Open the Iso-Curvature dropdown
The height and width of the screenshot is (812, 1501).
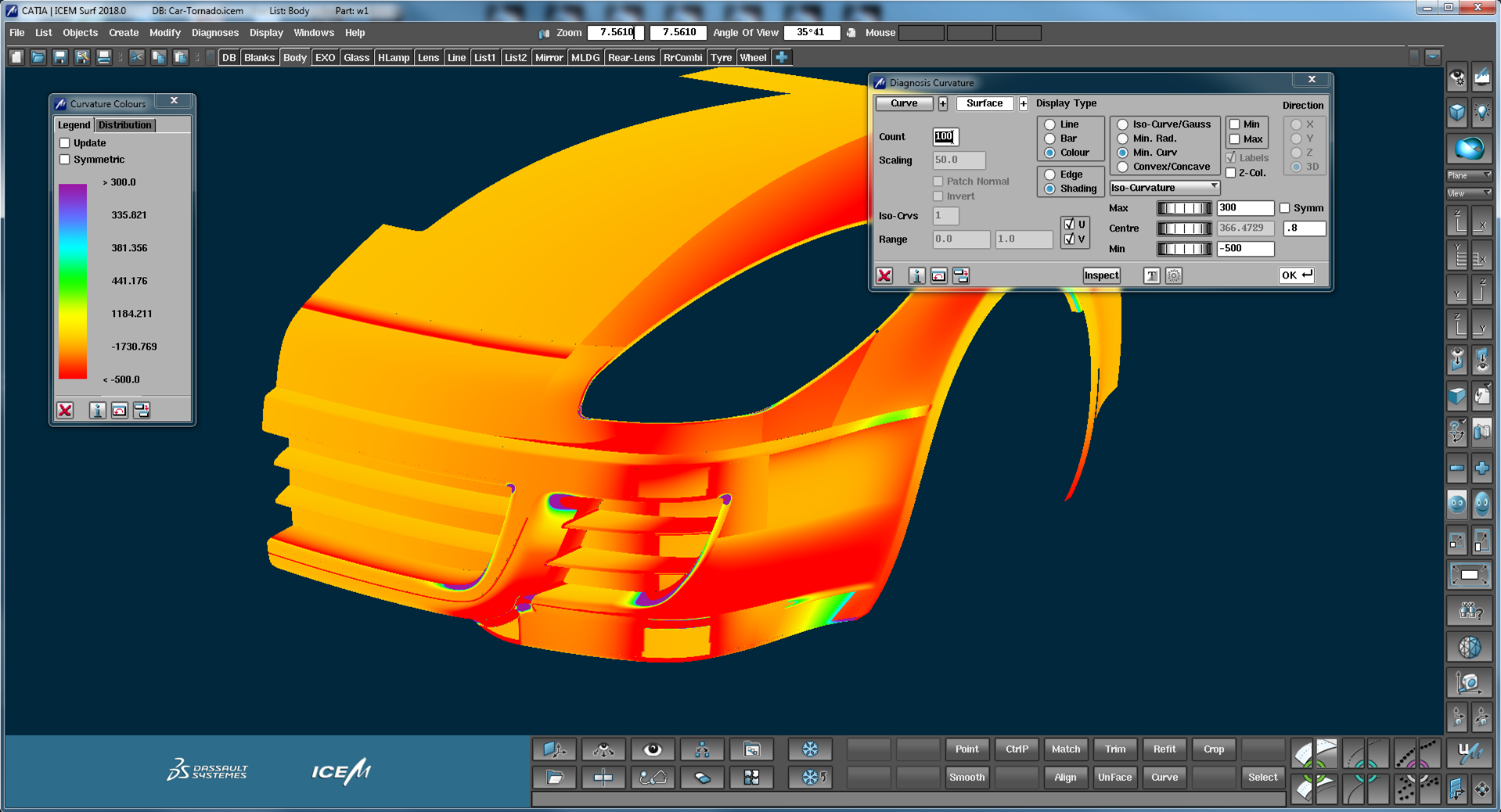coord(1164,188)
